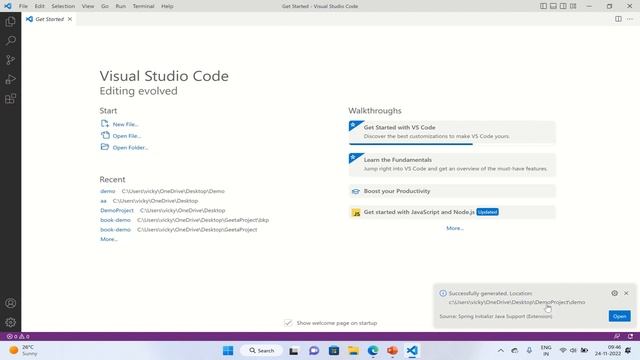Open network and volume quick settings
The height and width of the screenshot is (360, 640).
pos(573,351)
